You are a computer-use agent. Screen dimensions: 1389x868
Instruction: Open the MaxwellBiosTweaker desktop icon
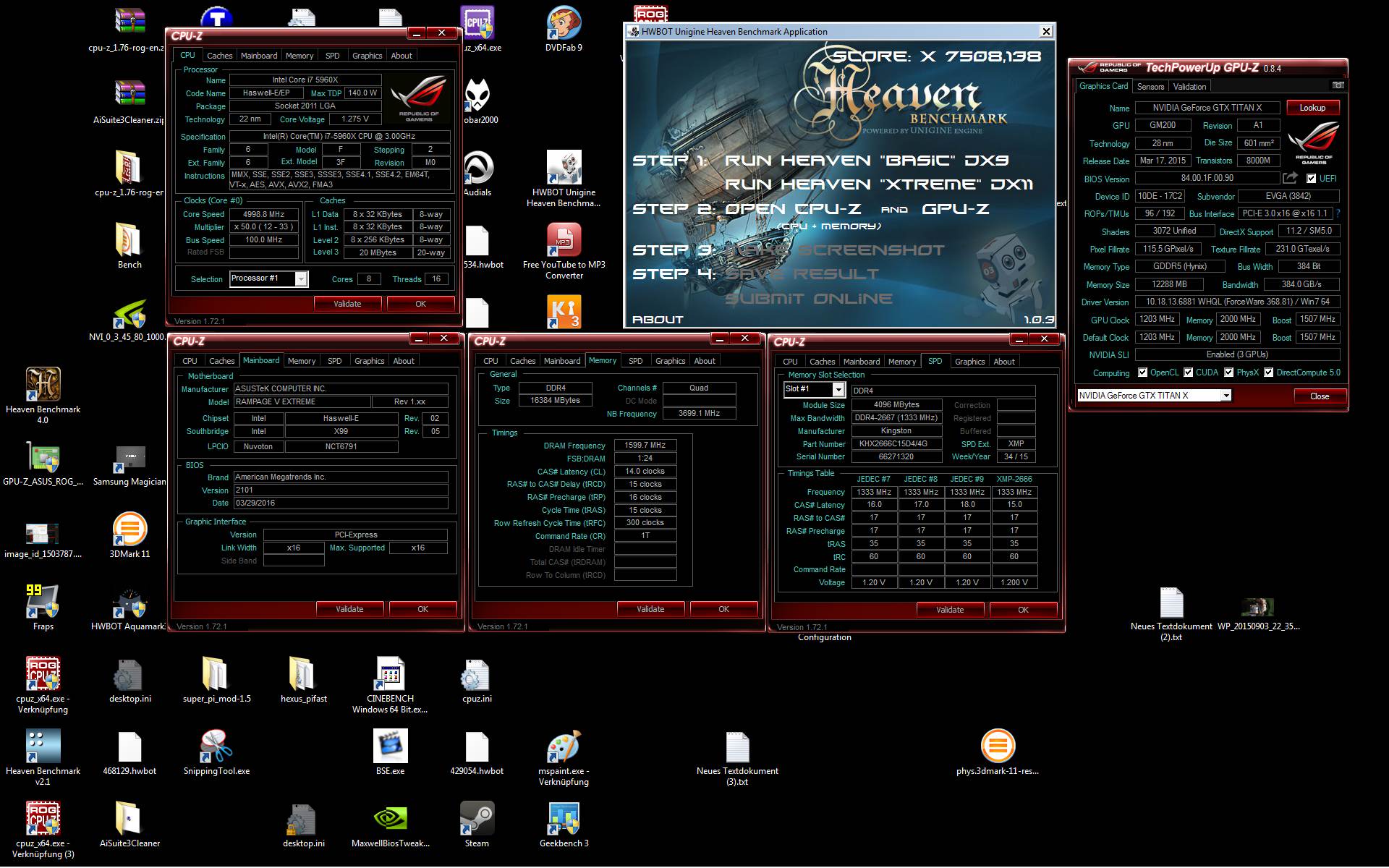tap(390, 819)
